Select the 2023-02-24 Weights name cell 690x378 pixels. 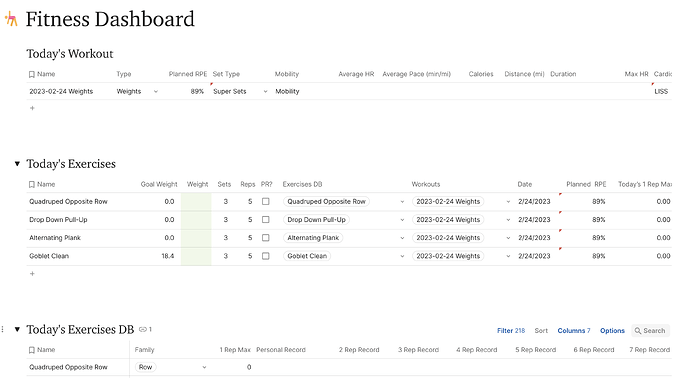[61, 92]
